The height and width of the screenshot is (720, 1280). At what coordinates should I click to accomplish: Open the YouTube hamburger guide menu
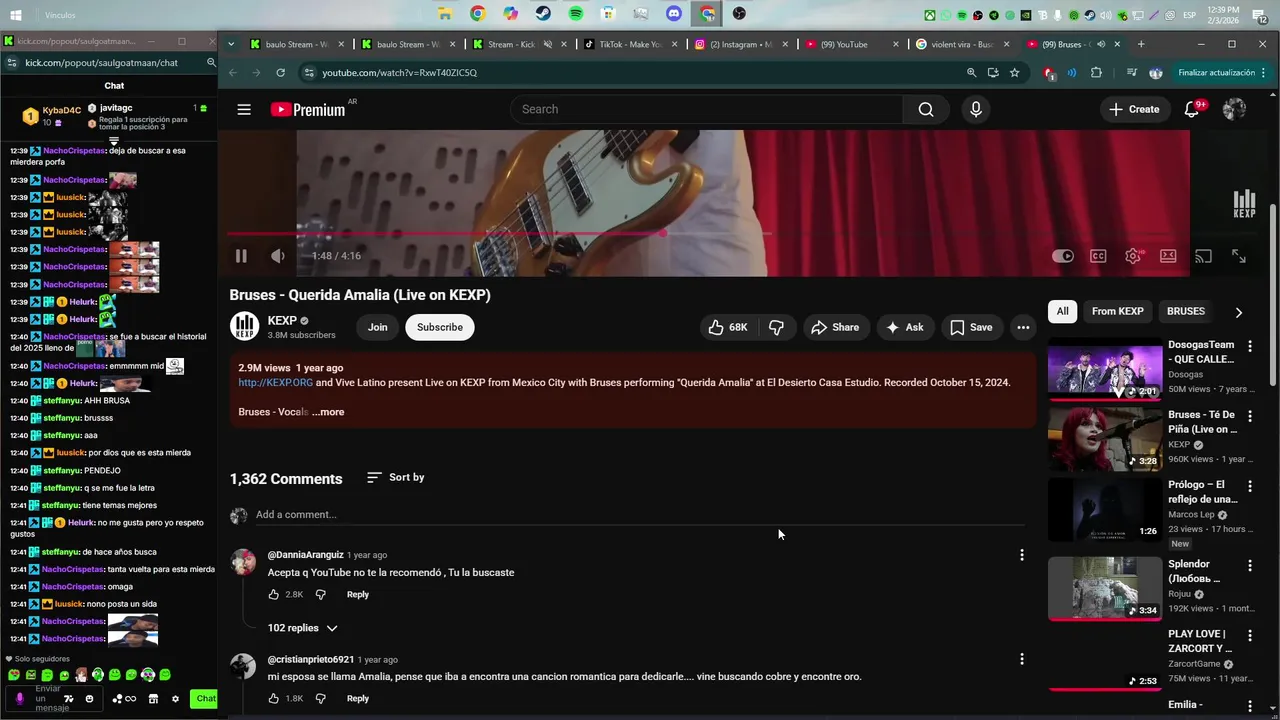pyautogui.click(x=244, y=109)
